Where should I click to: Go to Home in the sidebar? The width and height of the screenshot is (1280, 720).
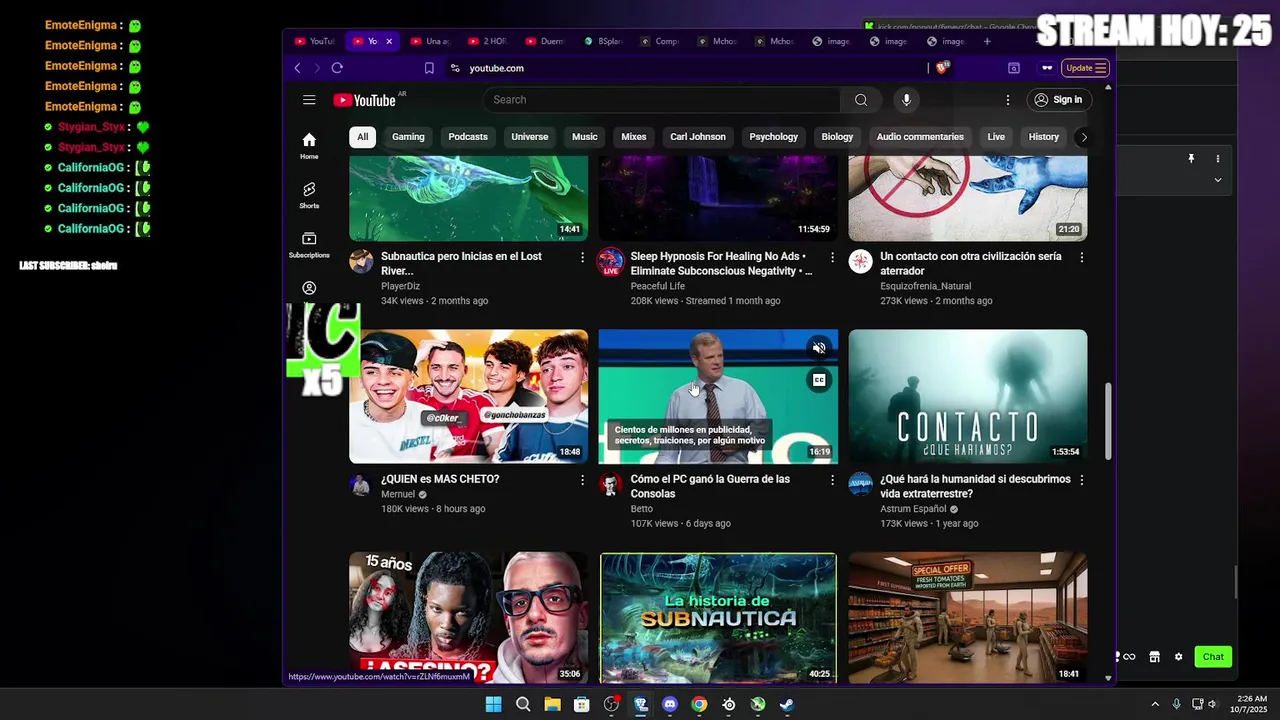point(309,146)
